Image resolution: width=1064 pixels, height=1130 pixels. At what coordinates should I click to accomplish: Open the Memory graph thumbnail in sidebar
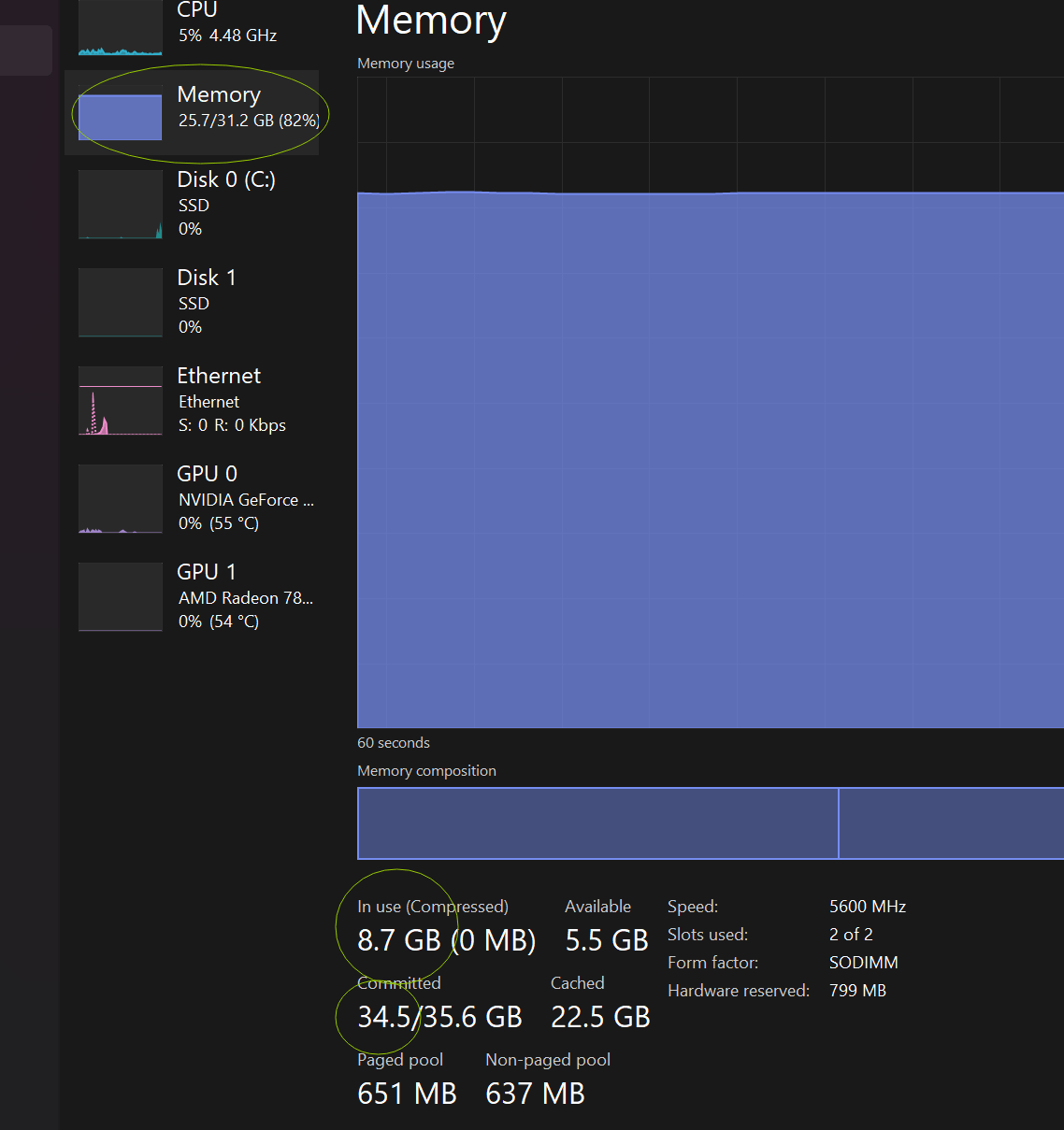pyautogui.click(x=121, y=113)
